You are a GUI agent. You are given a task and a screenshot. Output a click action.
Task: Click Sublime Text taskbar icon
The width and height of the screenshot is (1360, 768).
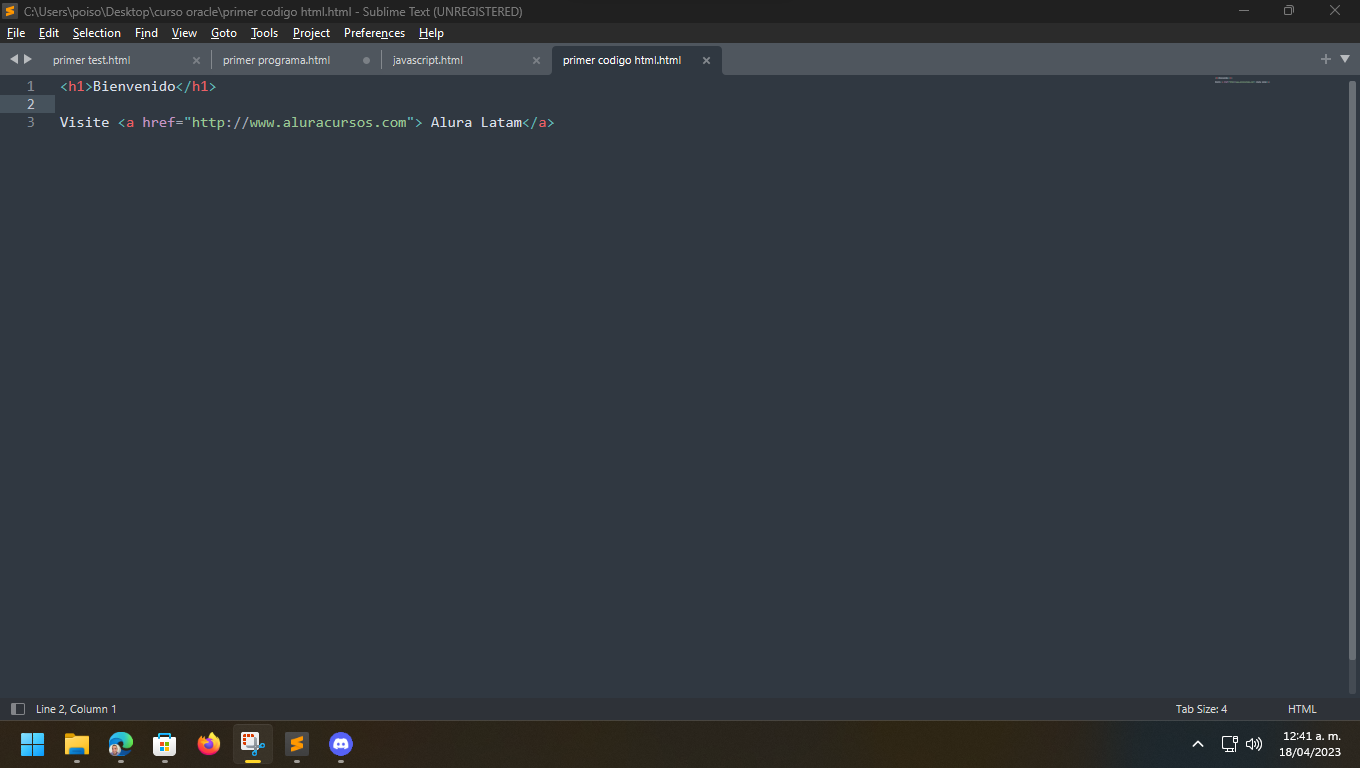[297, 744]
